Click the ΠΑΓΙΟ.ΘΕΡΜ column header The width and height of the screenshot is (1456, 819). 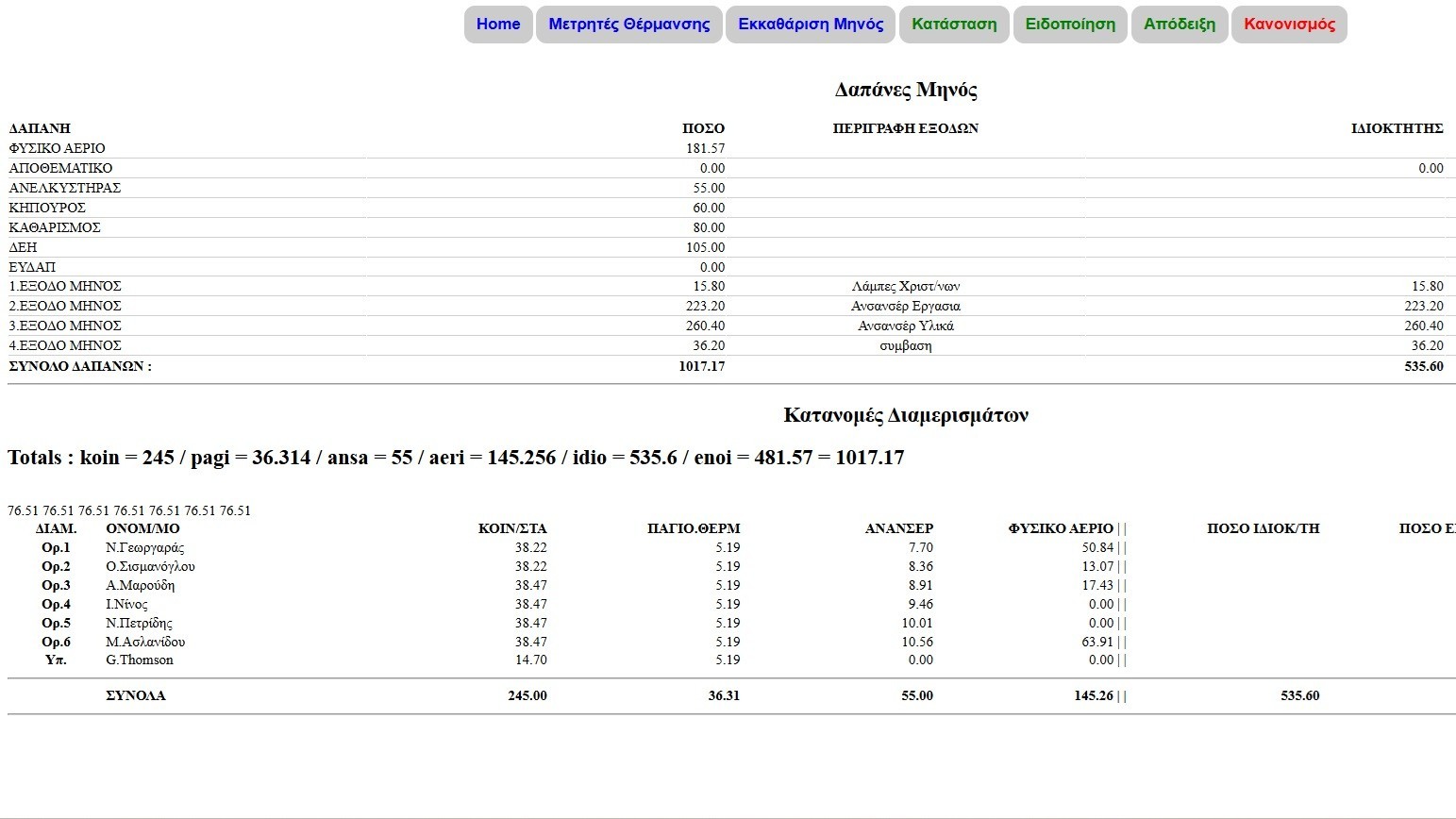click(x=694, y=528)
